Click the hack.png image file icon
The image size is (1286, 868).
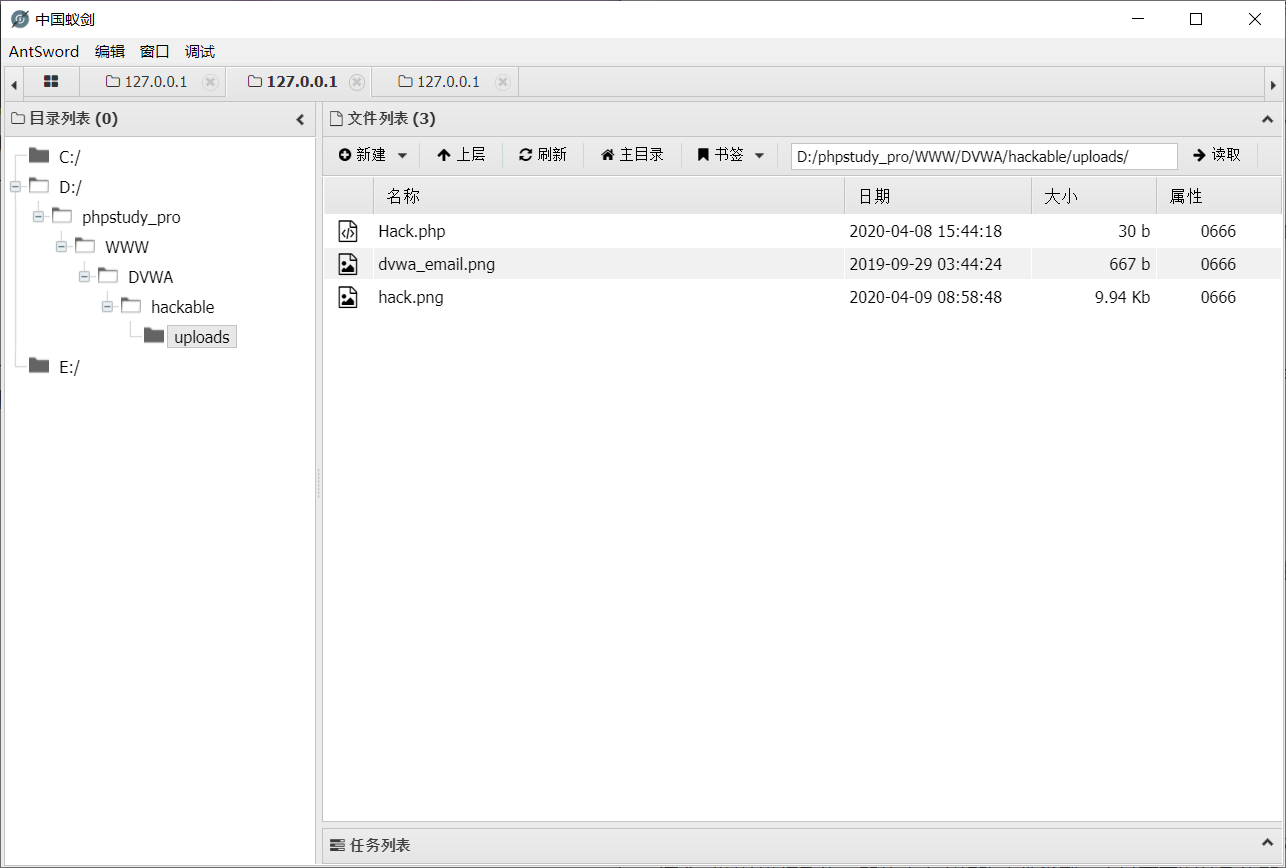click(348, 297)
